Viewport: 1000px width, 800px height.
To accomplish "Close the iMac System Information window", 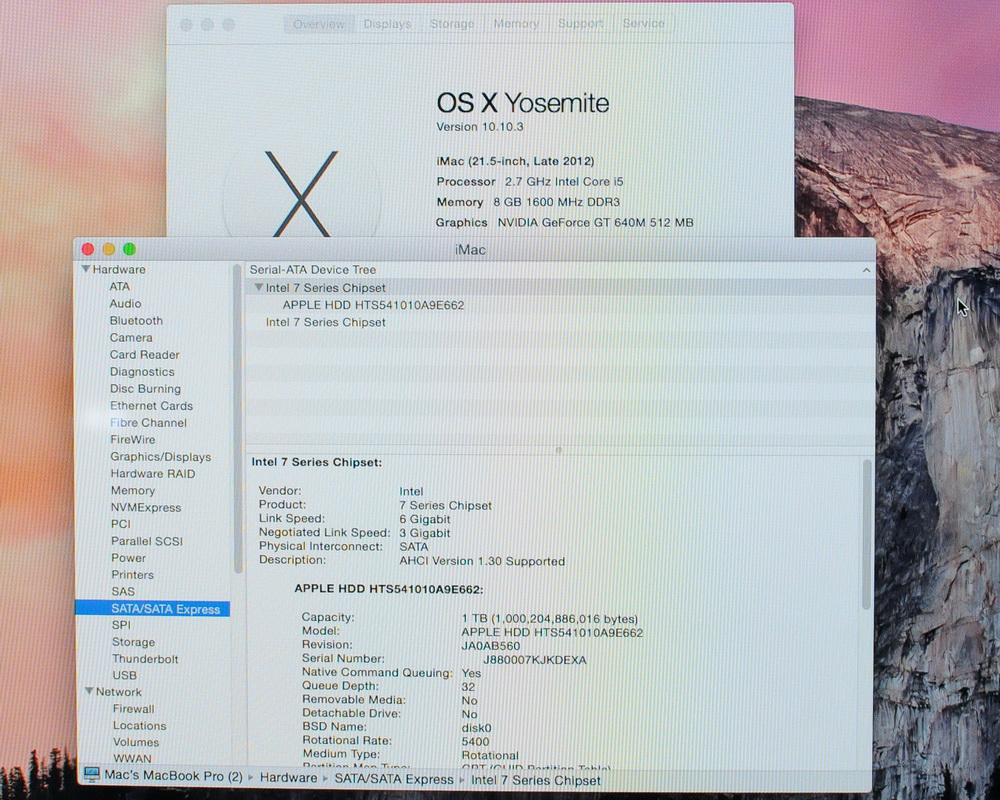I will pyautogui.click(x=88, y=249).
